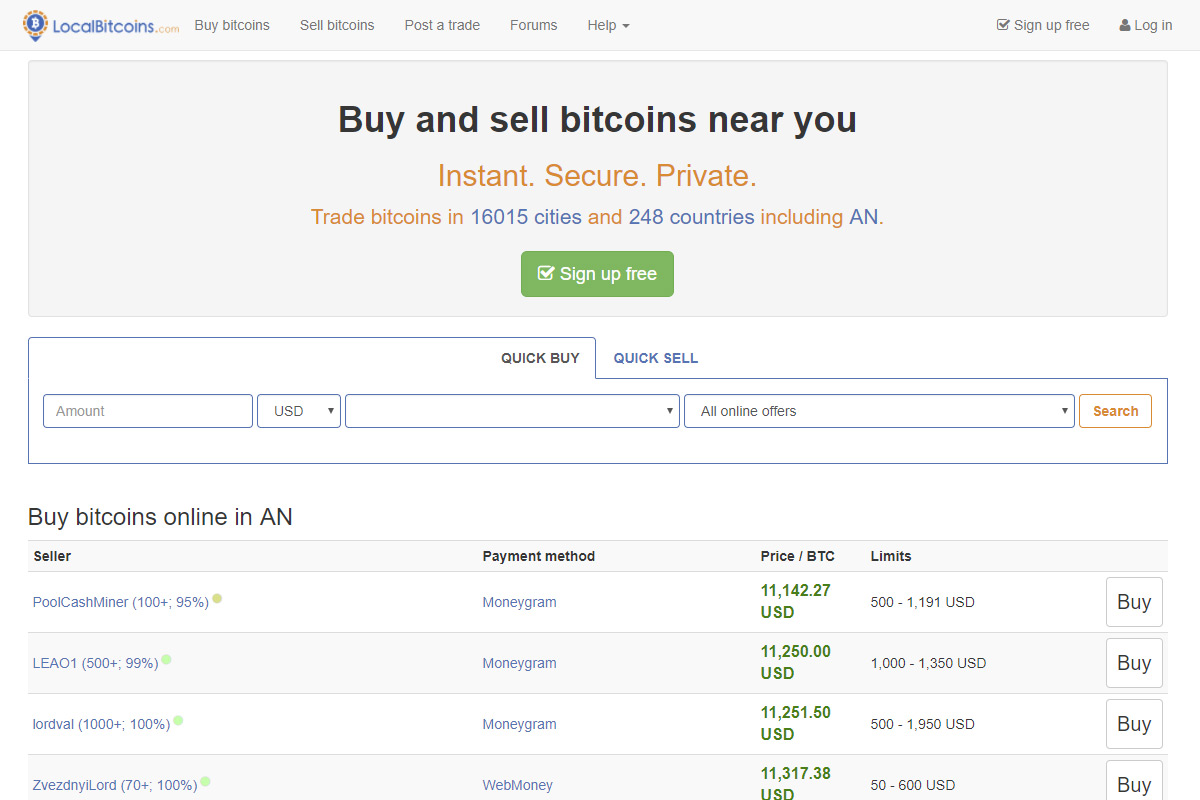
Task: Click Buy for lordval offer
Action: click(x=1134, y=724)
